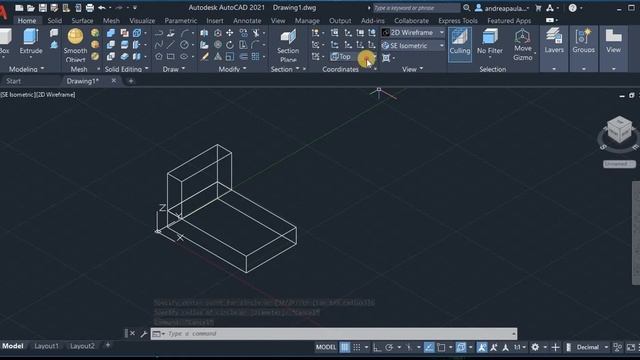Expand the Draw panel
Viewport: 640px width, 360px height.
tap(174, 69)
